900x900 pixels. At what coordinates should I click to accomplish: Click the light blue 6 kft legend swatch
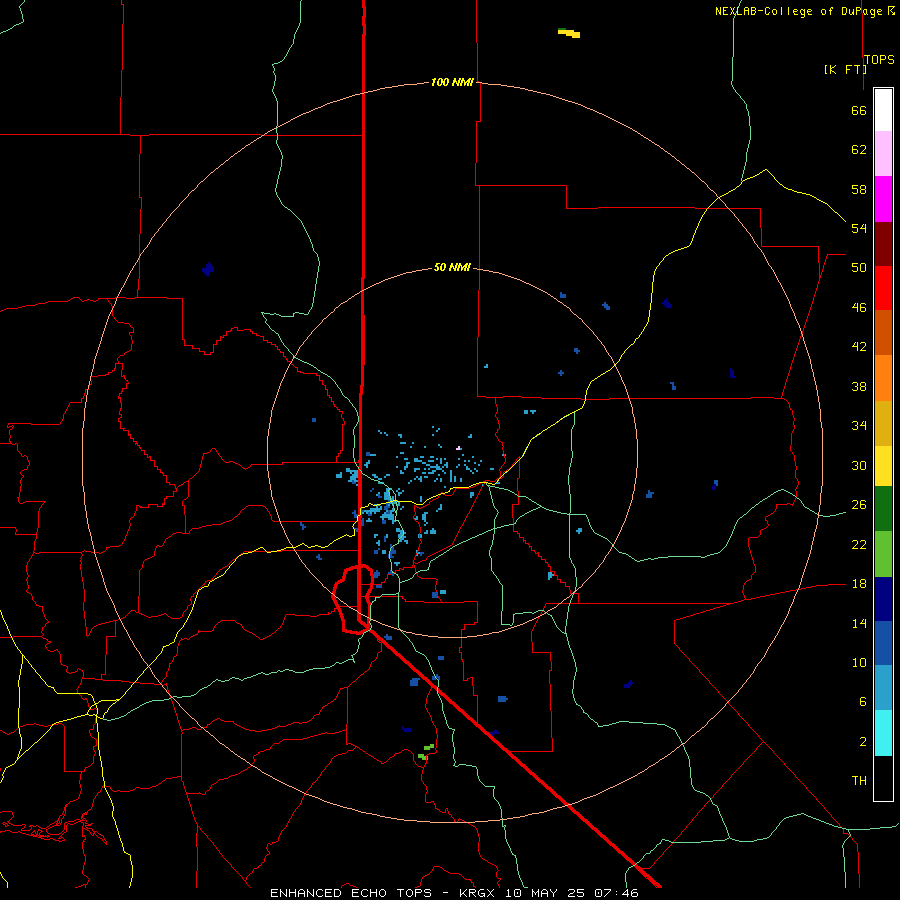[x=883, y=688]
